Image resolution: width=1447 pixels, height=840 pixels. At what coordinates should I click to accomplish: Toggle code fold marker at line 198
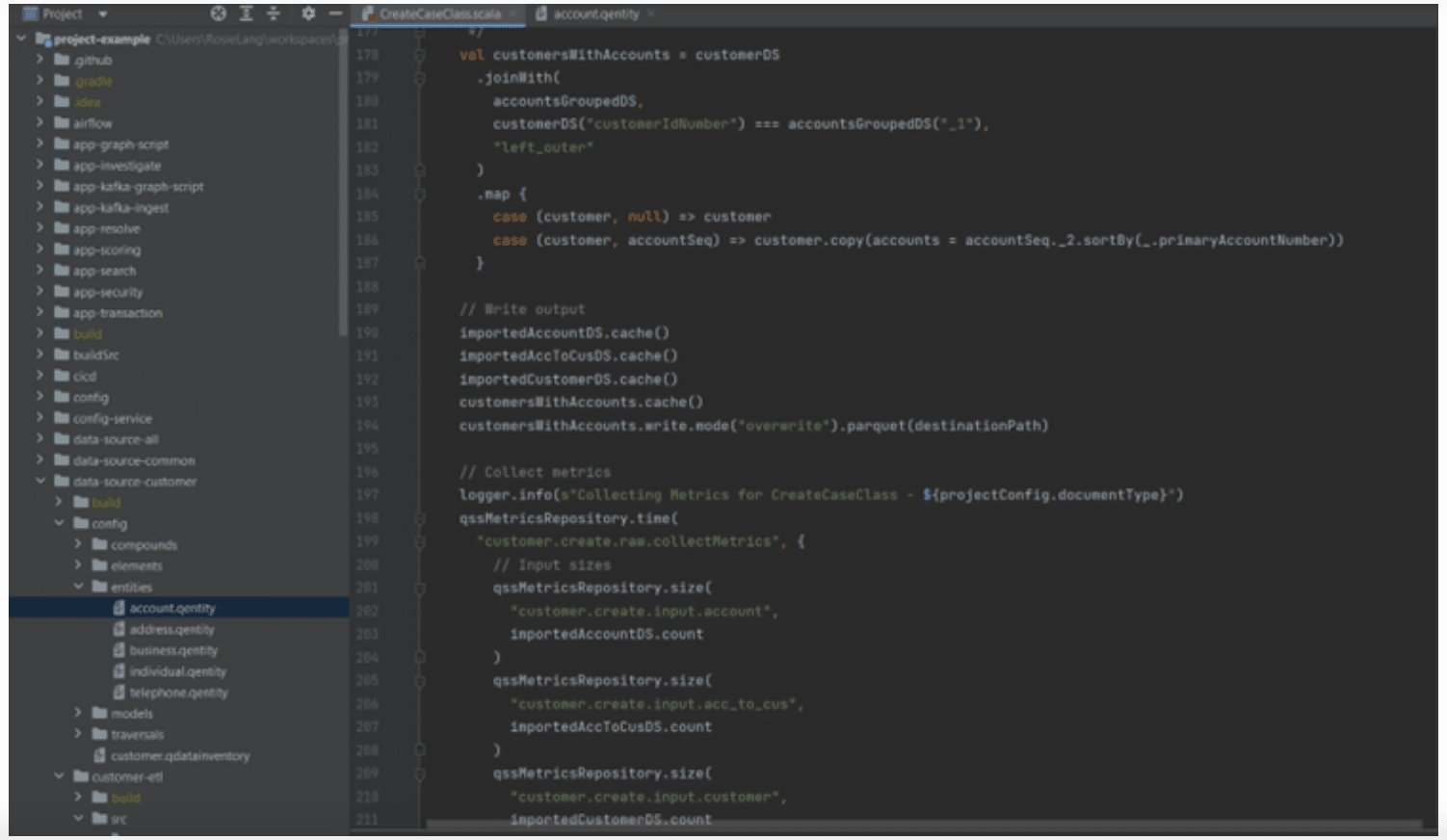coord(420,518)
